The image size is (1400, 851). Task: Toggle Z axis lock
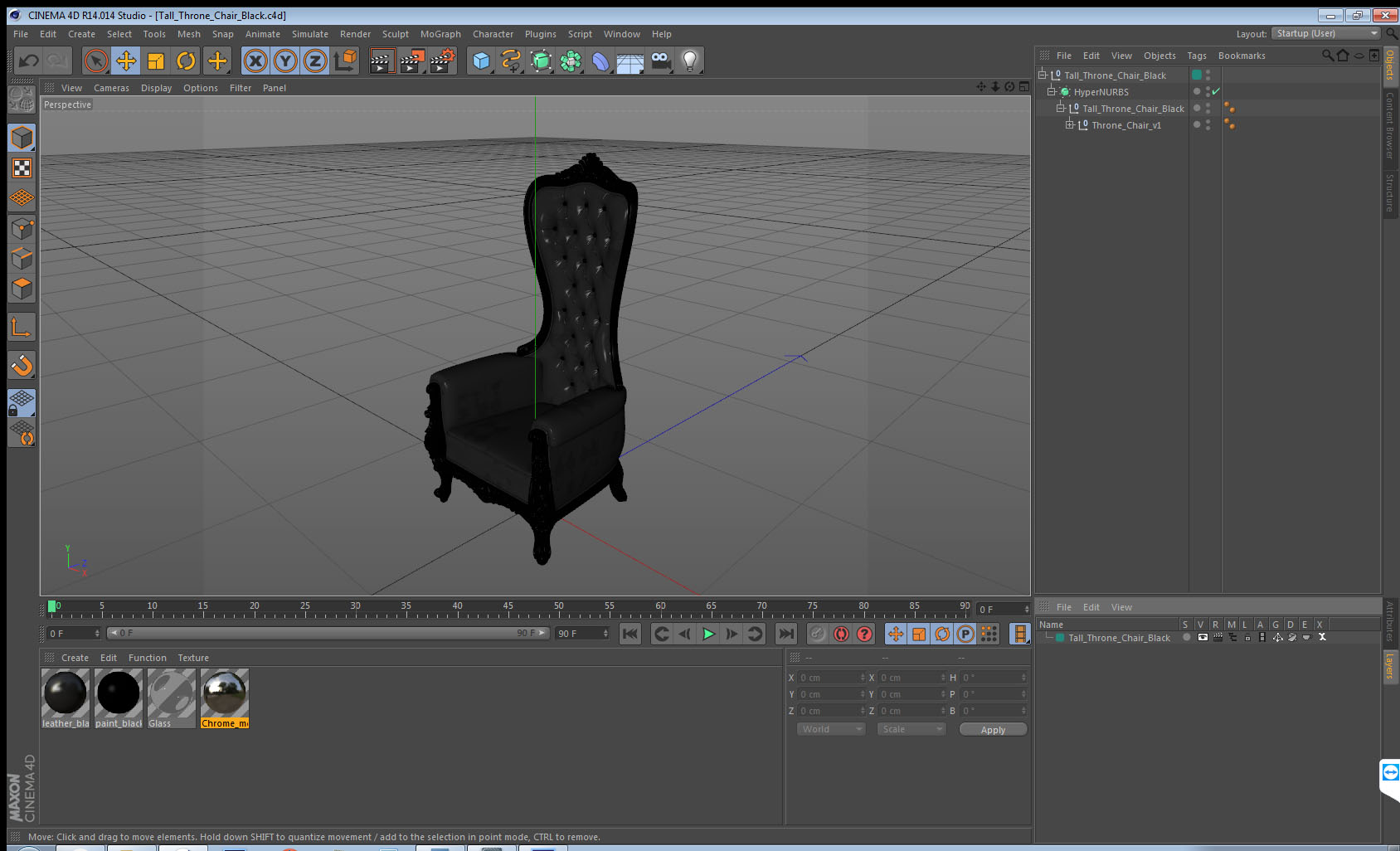(315, 61)
